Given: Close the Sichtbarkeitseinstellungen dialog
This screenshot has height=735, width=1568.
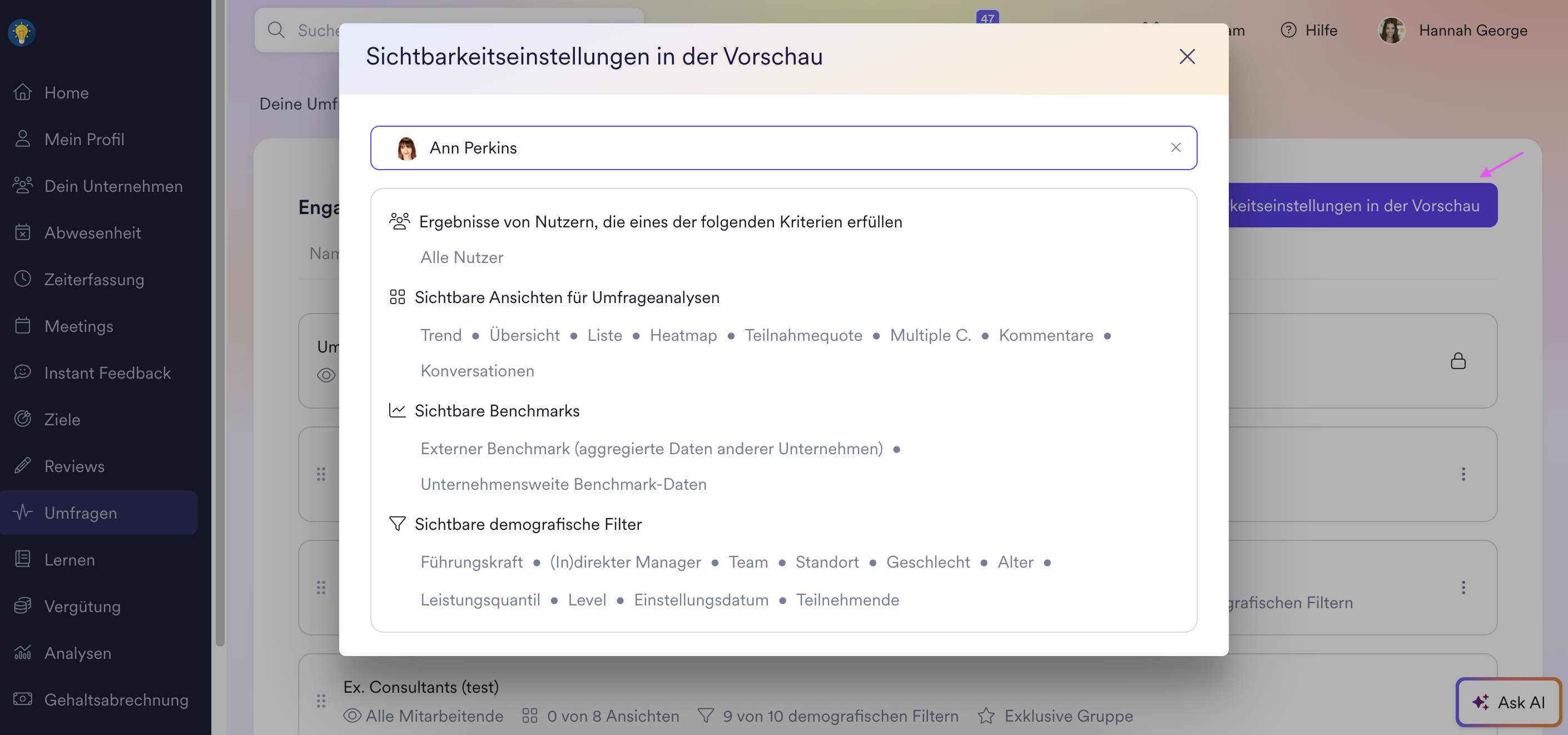Looking at the screenshot, I should [x=1187, y=57].
